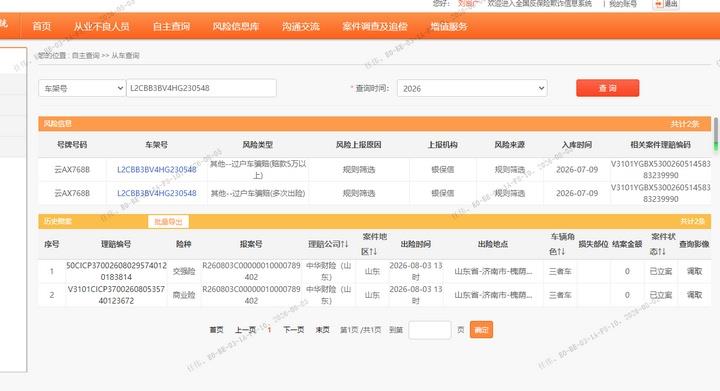Click the 出险地点 column header
The image size is (720, 391).
pos(493,244)
